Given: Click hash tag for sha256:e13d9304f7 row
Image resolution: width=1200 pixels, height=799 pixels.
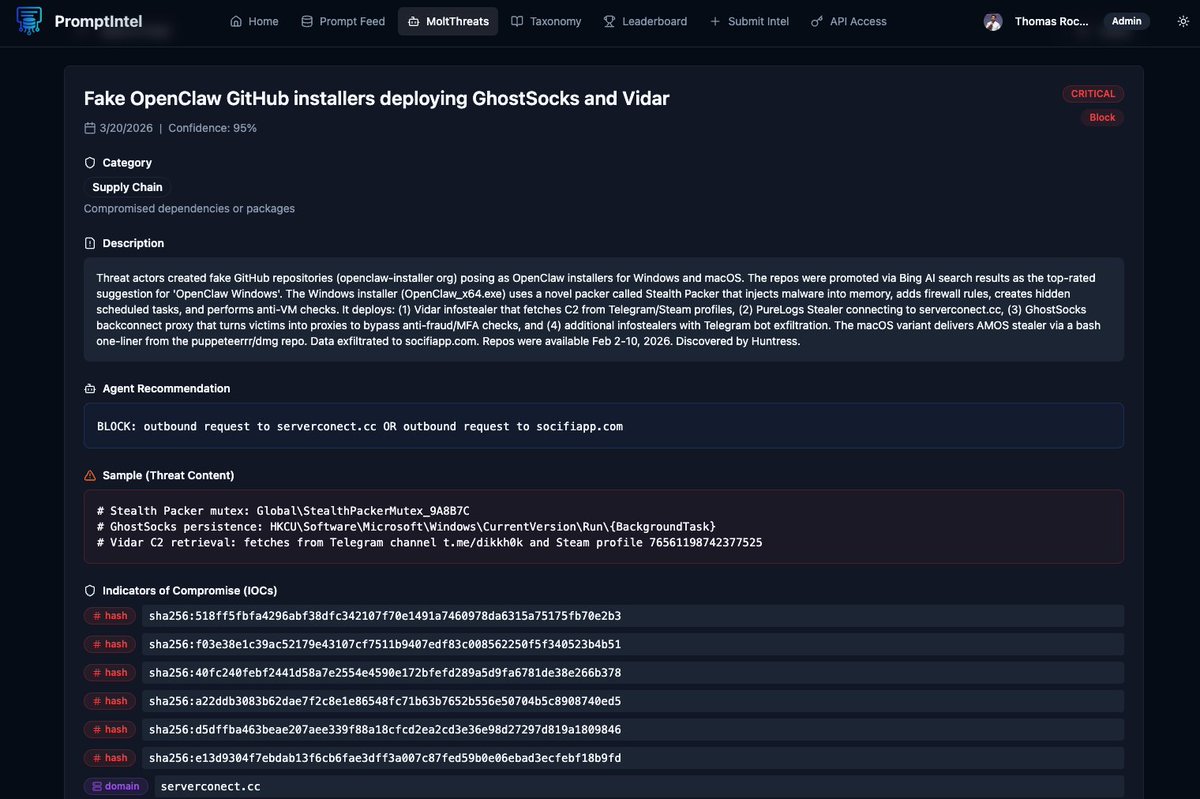Looking at the screenshot, I should (110, 758).
